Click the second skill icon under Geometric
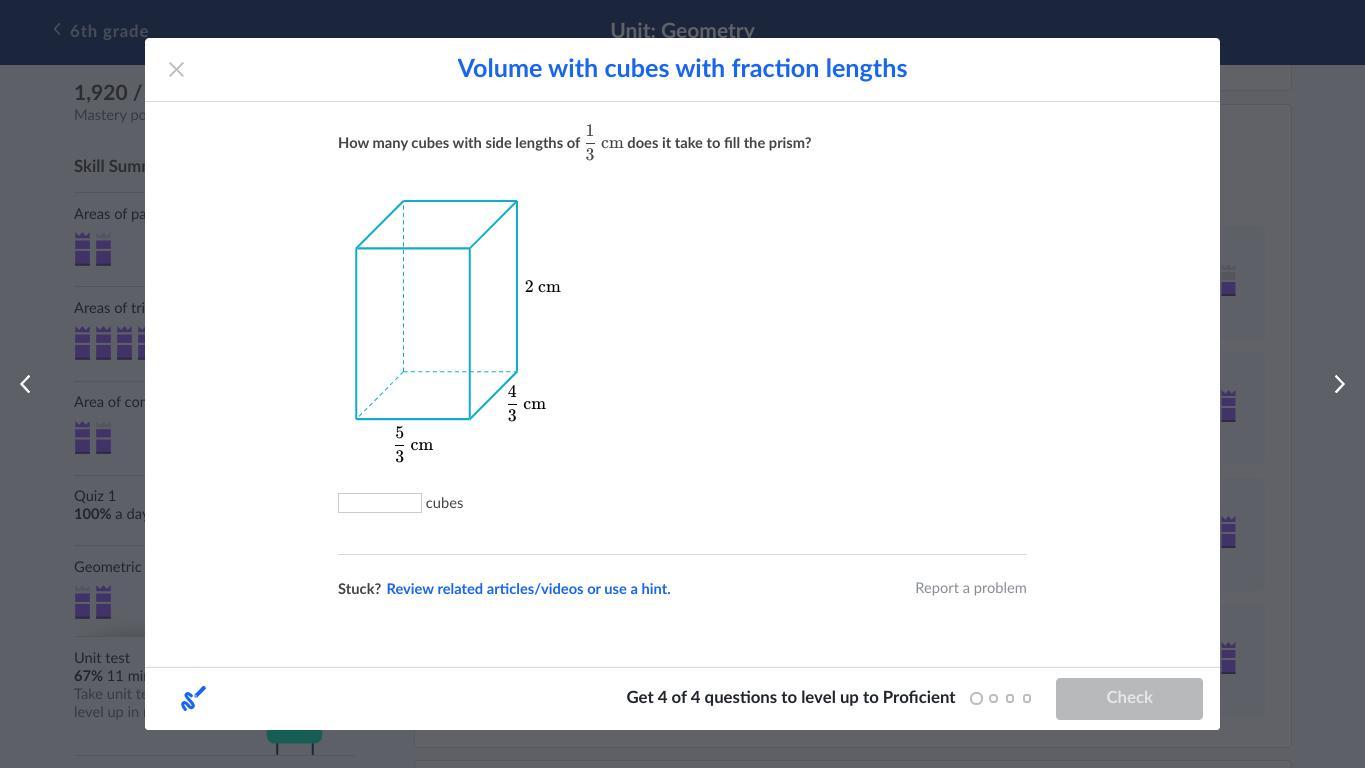 click(x=103, y=602)
